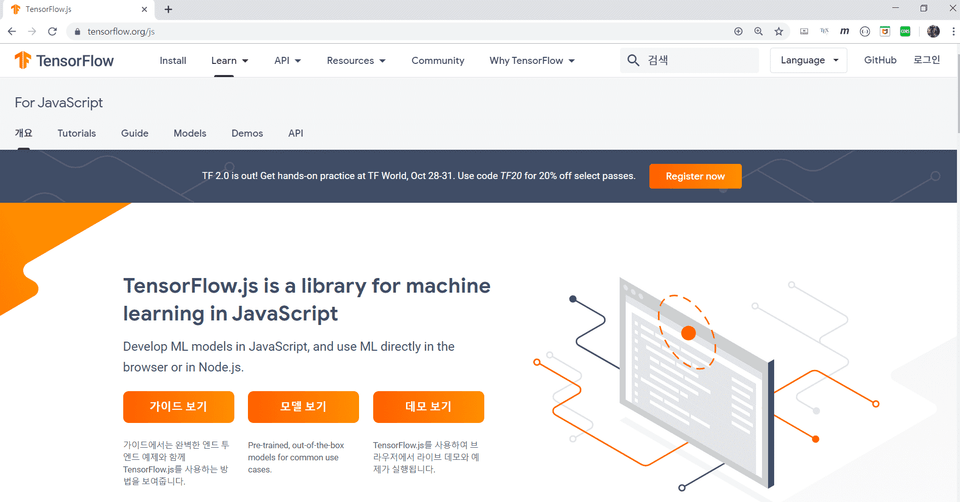Screen dimensions: 960x502
Task: Click the 'TF 2.0 is out!' banner text
Action: point(419,176)
